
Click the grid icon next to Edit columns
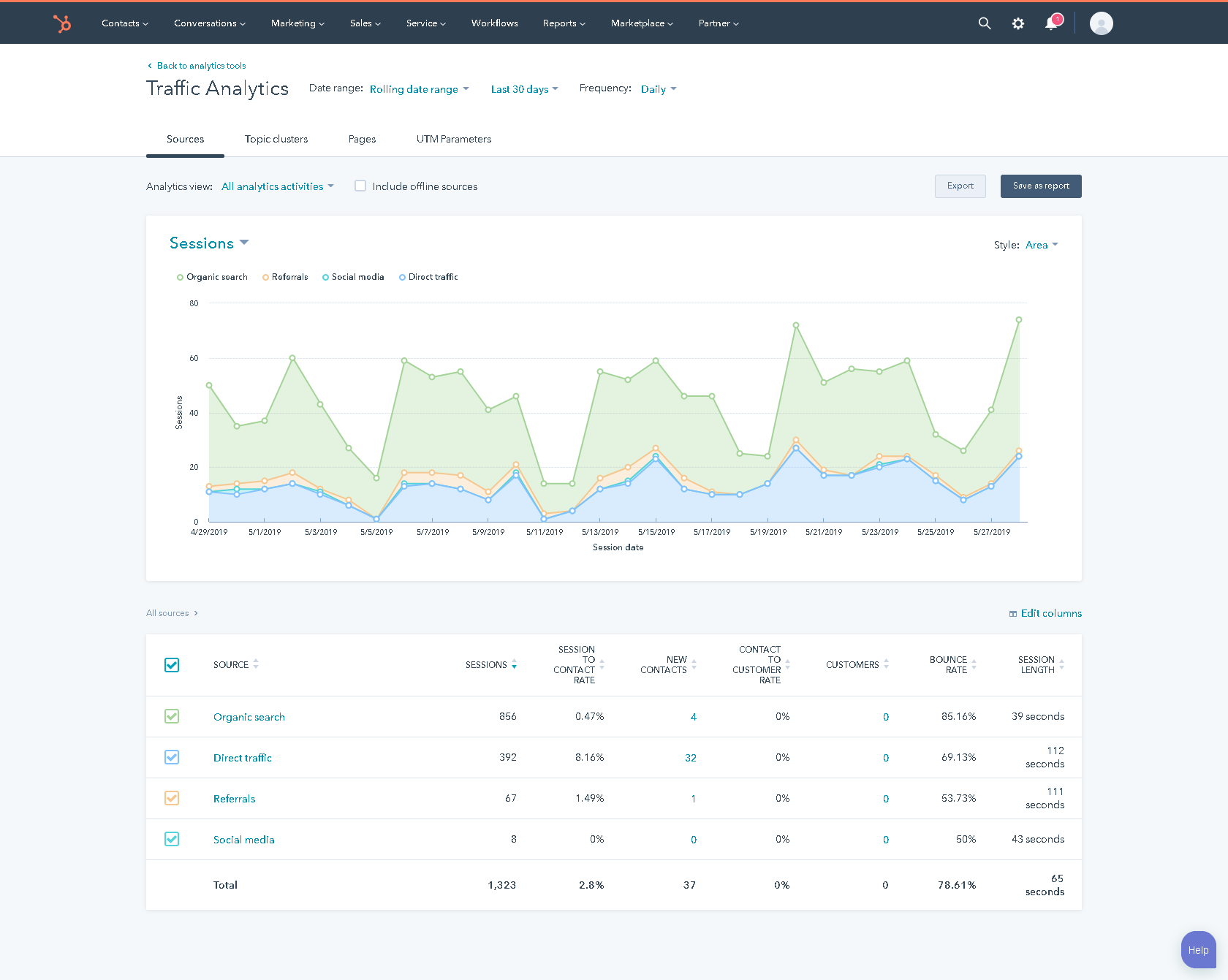click(1012, 614)
